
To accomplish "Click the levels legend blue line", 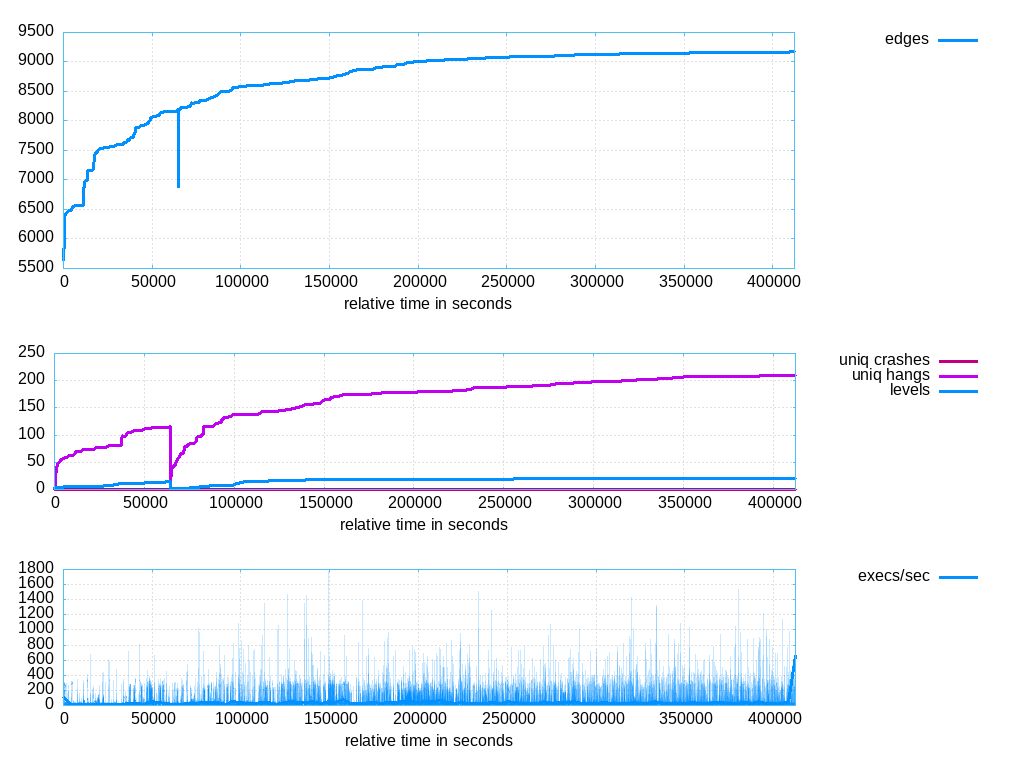I will 958,391.
